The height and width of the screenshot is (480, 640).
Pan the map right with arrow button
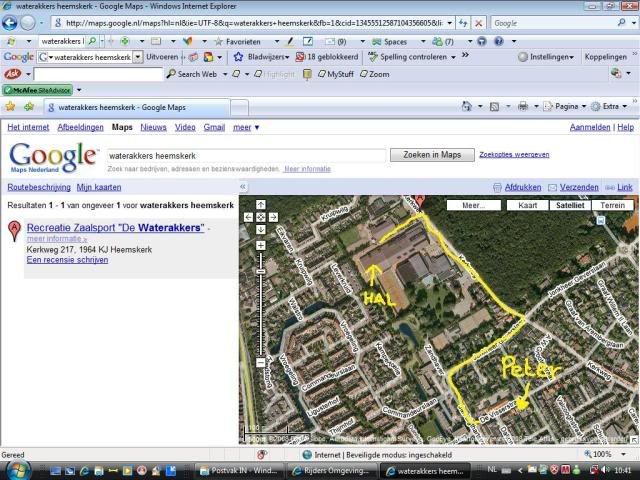(x=273, y=217)
